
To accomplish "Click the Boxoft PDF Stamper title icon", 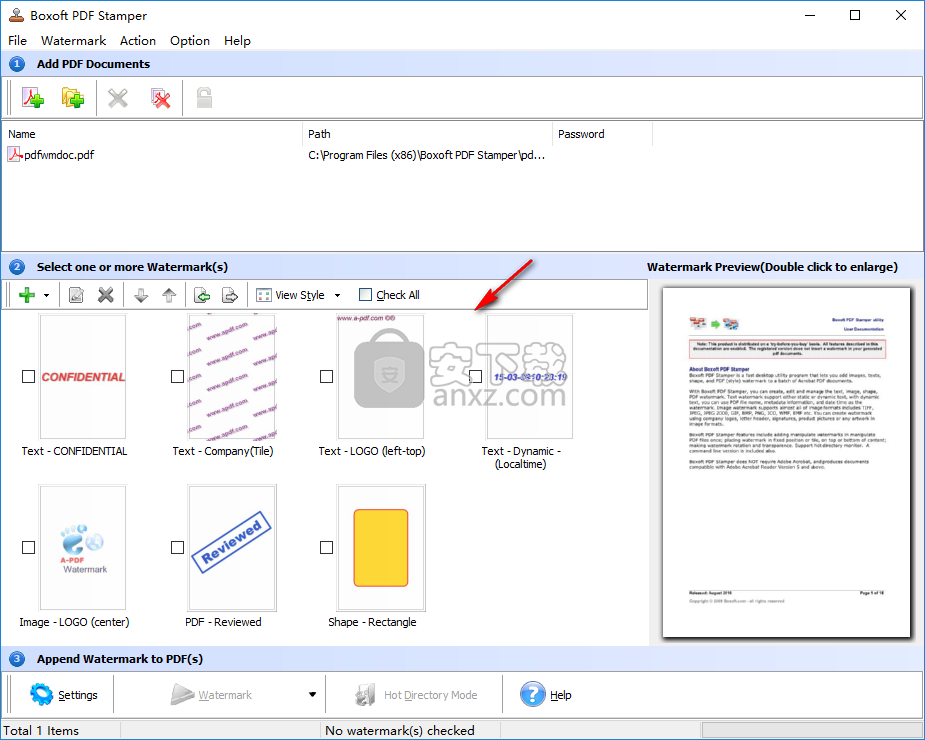I will 16,15.
